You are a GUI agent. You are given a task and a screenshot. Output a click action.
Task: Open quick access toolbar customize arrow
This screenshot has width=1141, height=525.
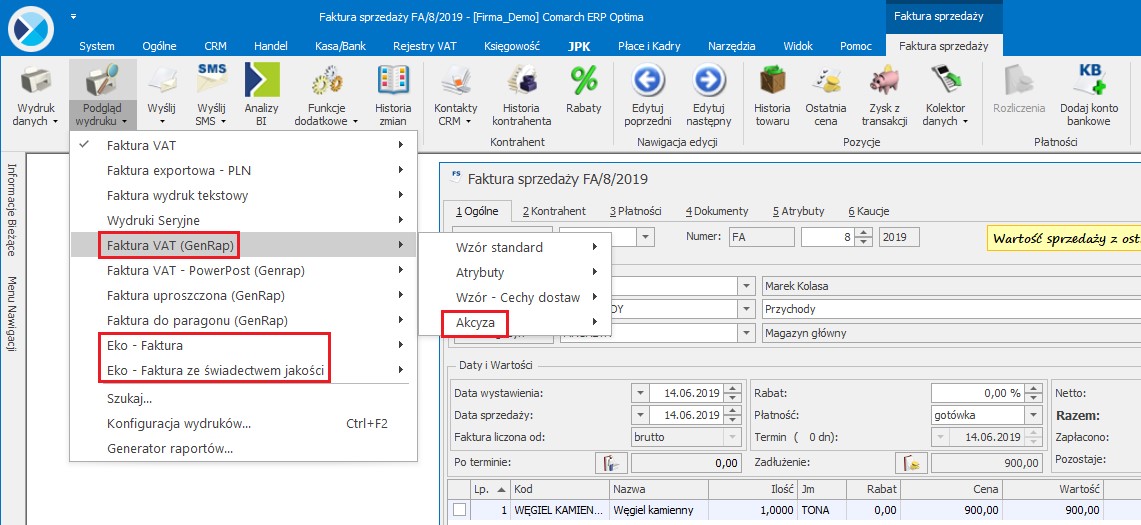click(74, 16)
